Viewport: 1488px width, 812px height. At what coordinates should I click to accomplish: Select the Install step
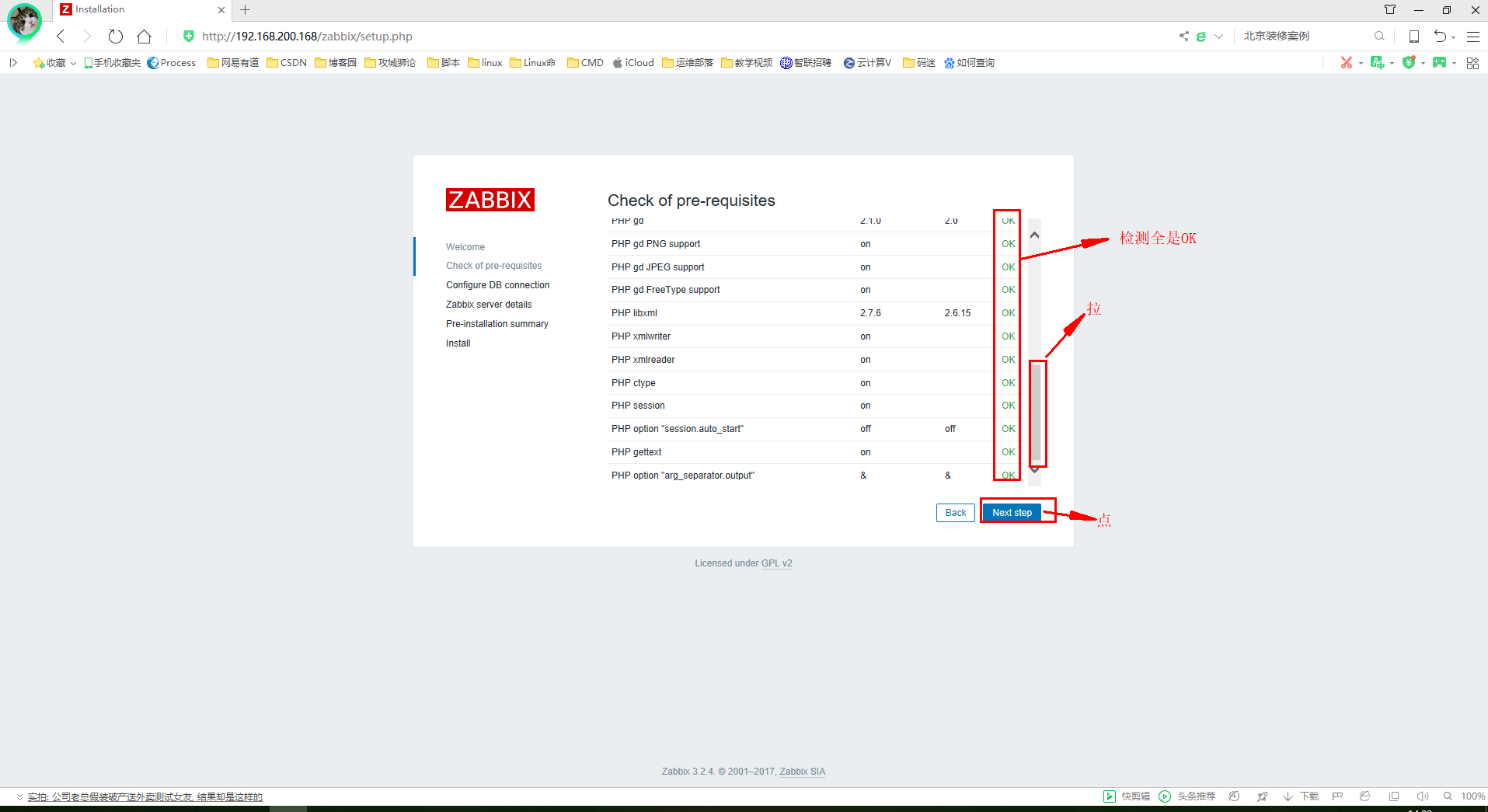[458, 343]
